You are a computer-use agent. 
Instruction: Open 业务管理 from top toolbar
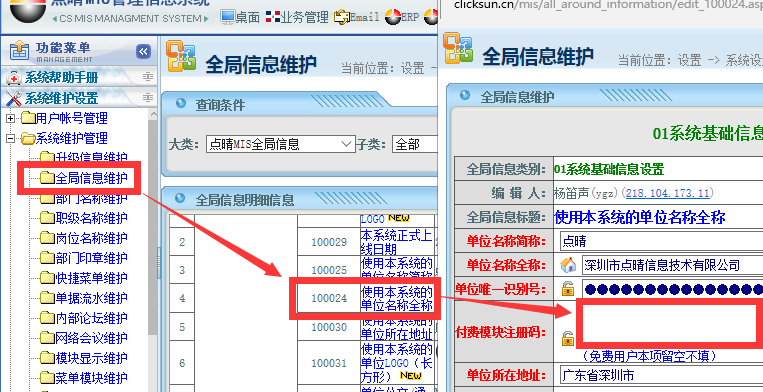(297, 18)
